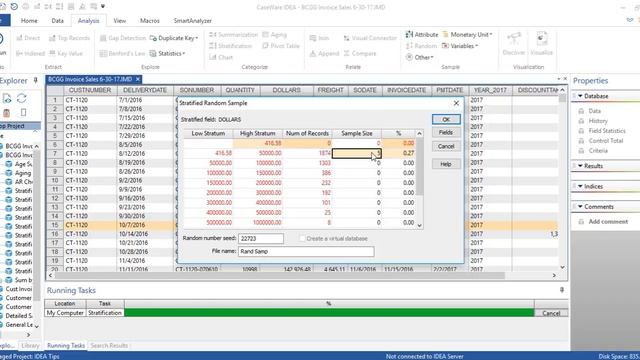Select the Analysis ribbon tab
The height and width of the screenshot is (360, 640).
(x=88, y=20)
